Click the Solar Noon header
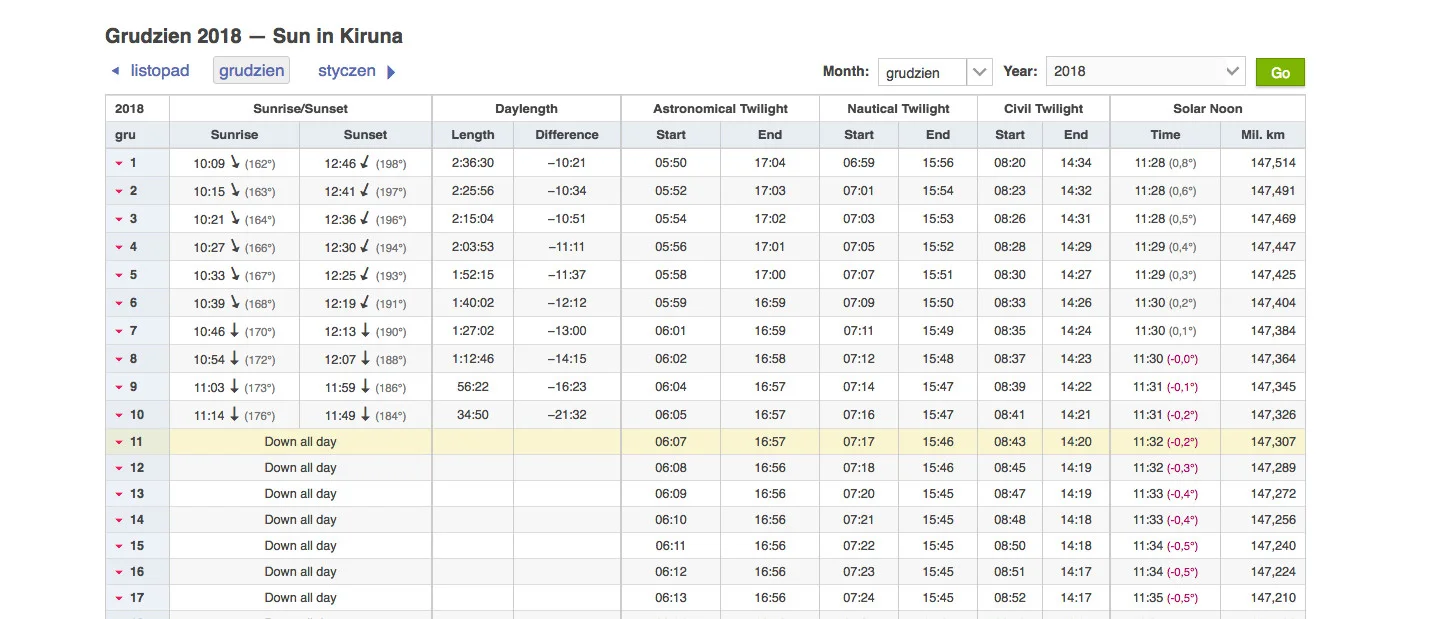This screenshot has height=619, width=1439. pos(1207,108)
